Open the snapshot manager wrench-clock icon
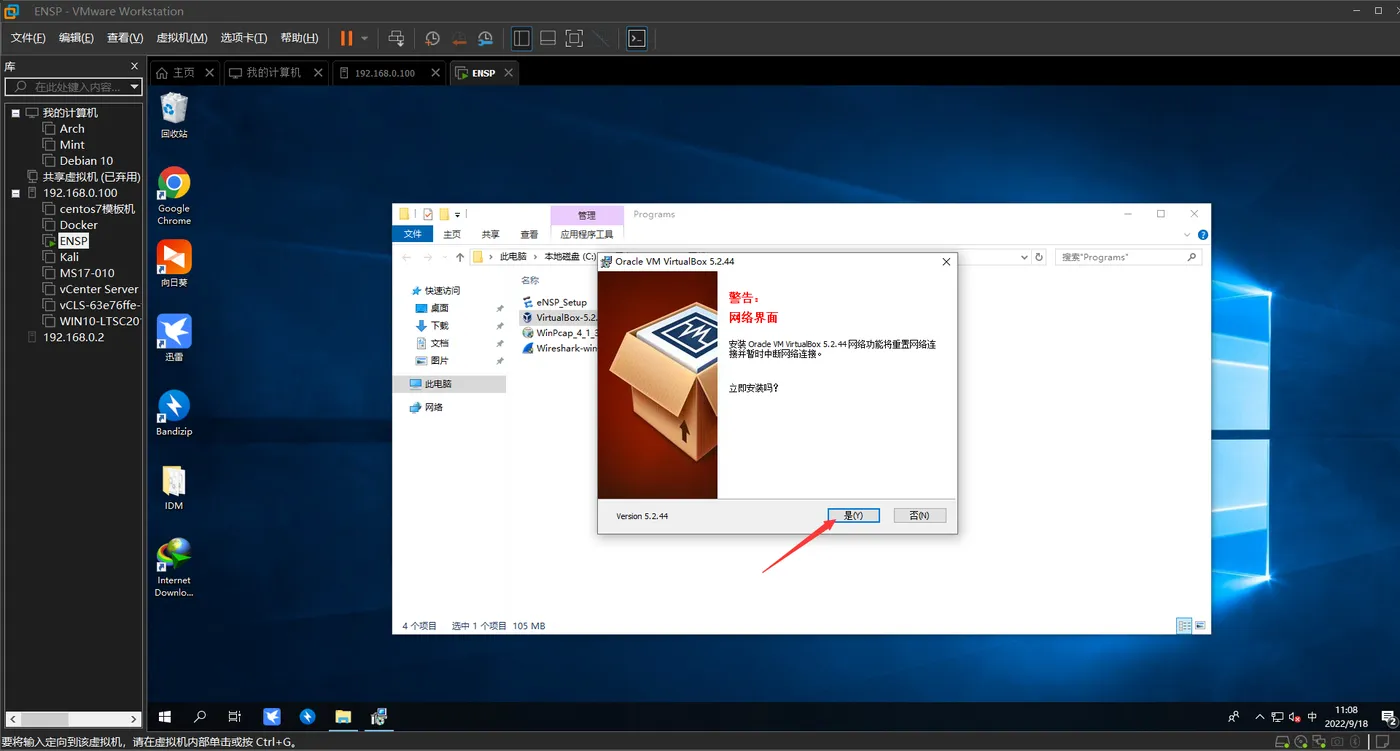This screenshot has width=1400, height=751. [x=485, y=38]
